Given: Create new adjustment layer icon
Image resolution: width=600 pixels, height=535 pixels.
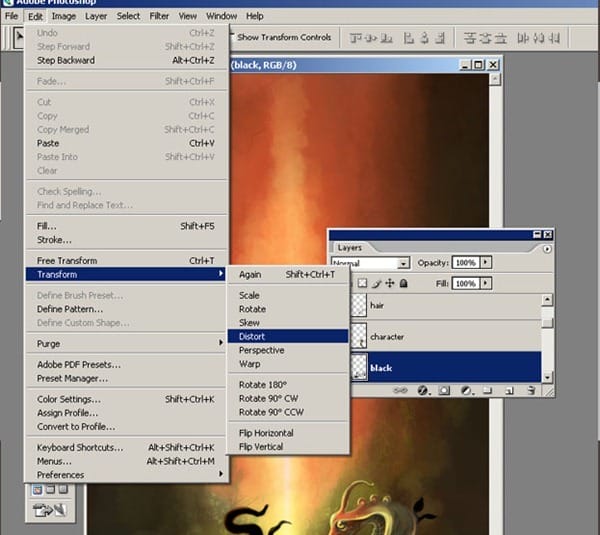Looking at the screenshot, I should 465,390.
